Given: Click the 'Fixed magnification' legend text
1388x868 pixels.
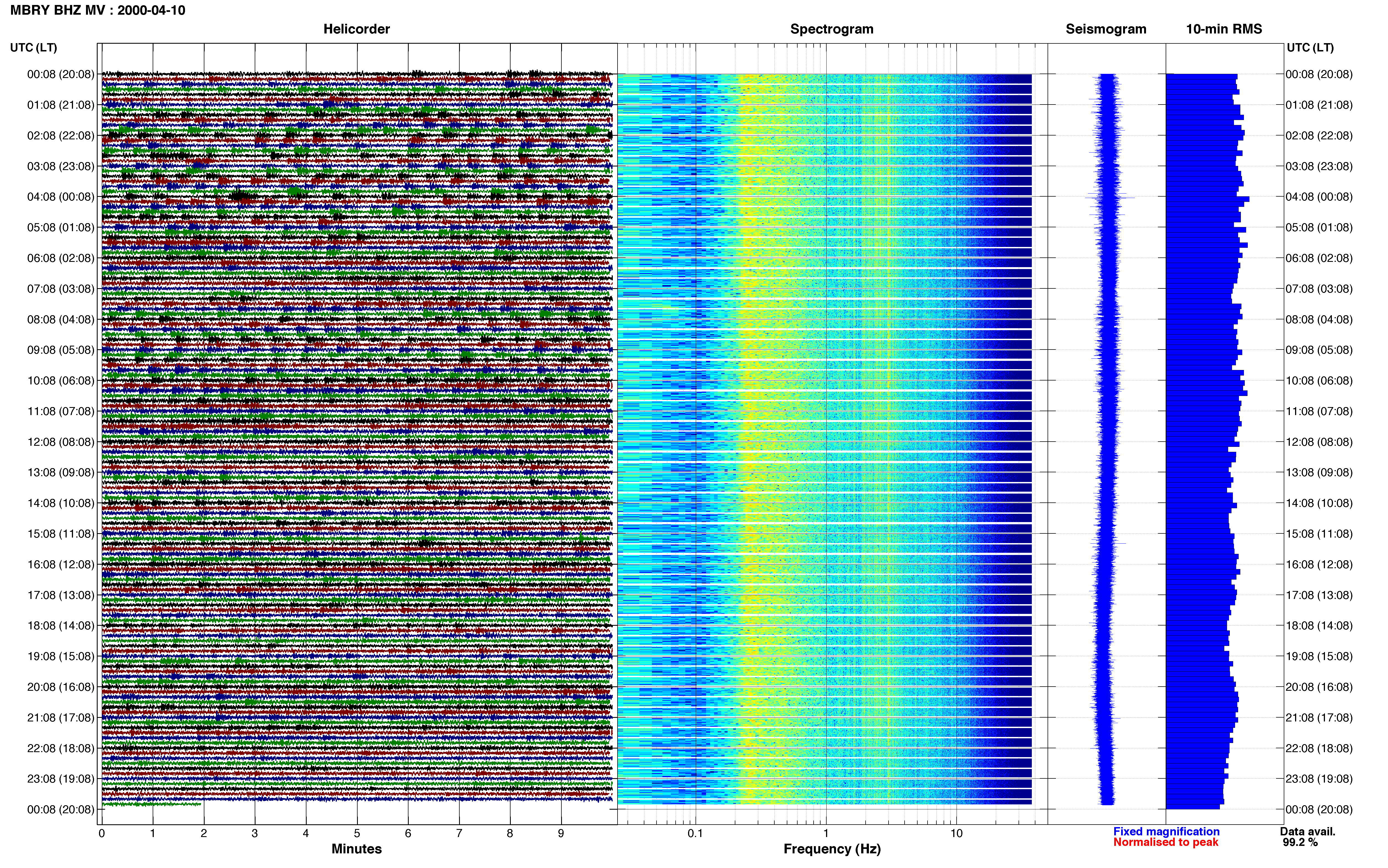Looking at the screenshot, I should (1166, 831).
